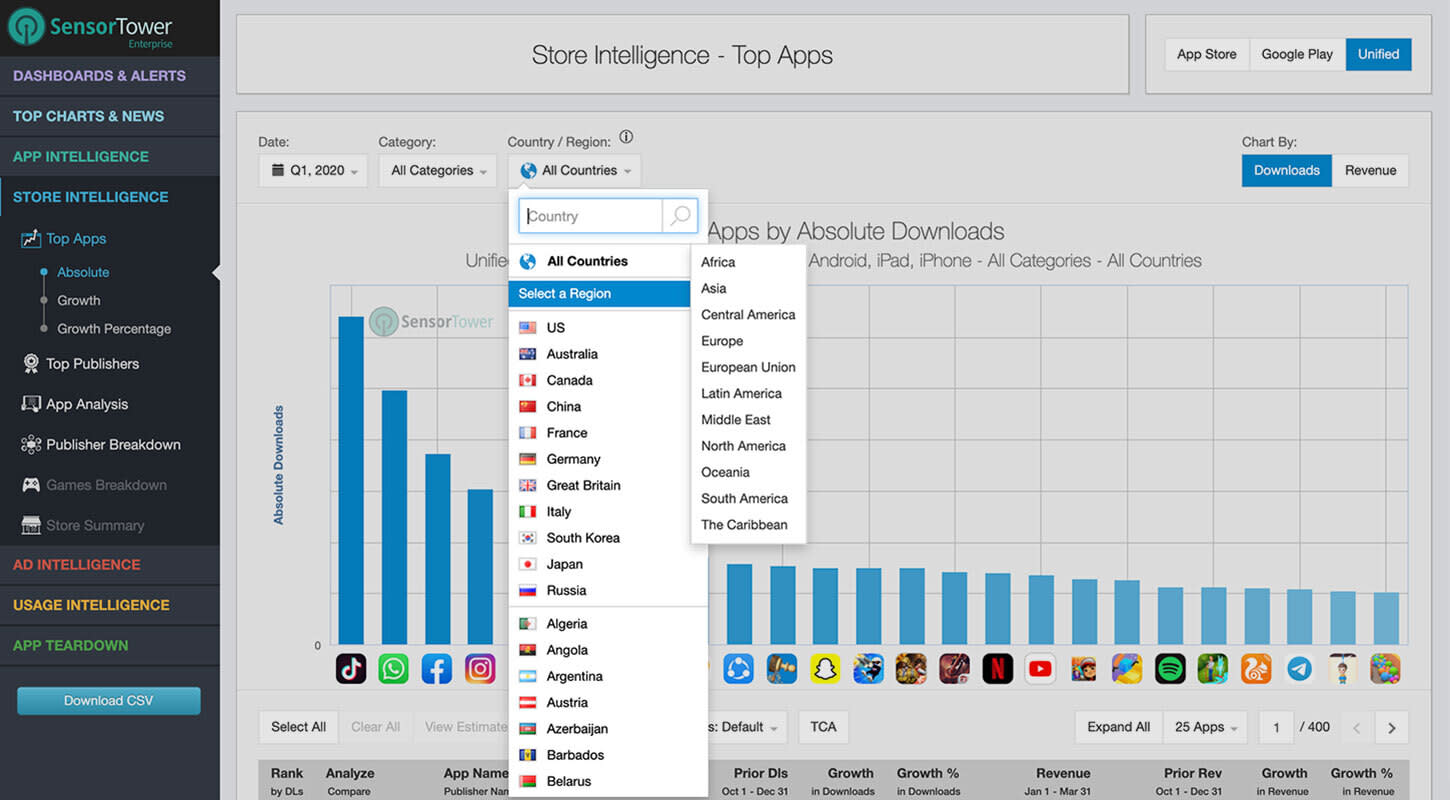This screenshot has width=1450, height=800.
Task: Click the magnifier icon in the Country search box
Action: point(680,216)
